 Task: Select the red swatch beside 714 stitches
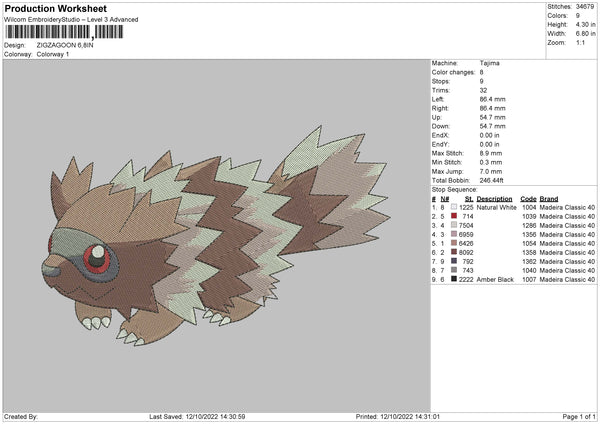click(454, 216)
